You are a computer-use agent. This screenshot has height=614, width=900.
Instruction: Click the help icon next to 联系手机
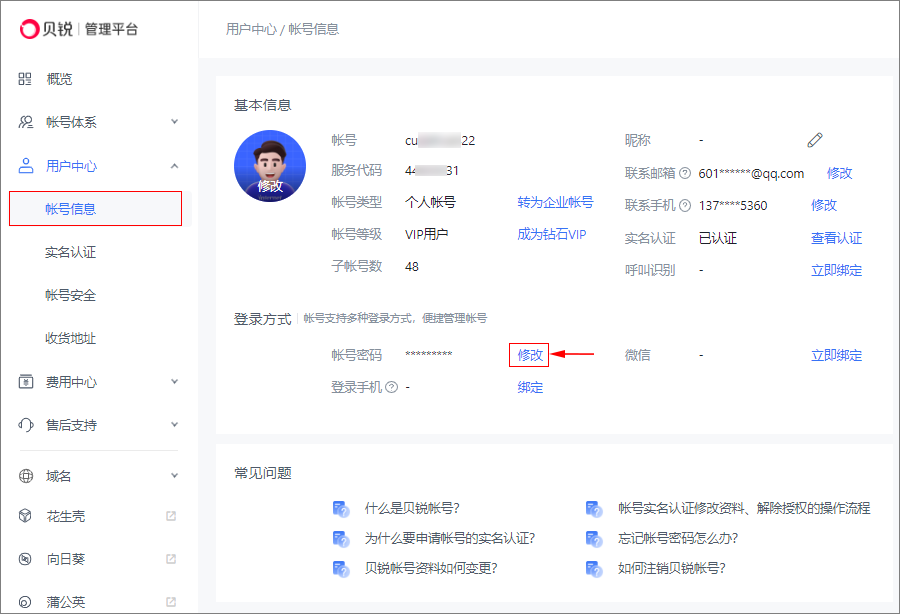click(685, 205)
